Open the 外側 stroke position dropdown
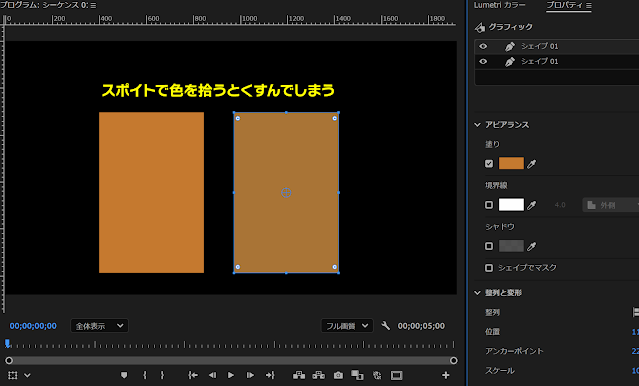The width and height of the screenshot is (639, 386). [x=610, y=205]
